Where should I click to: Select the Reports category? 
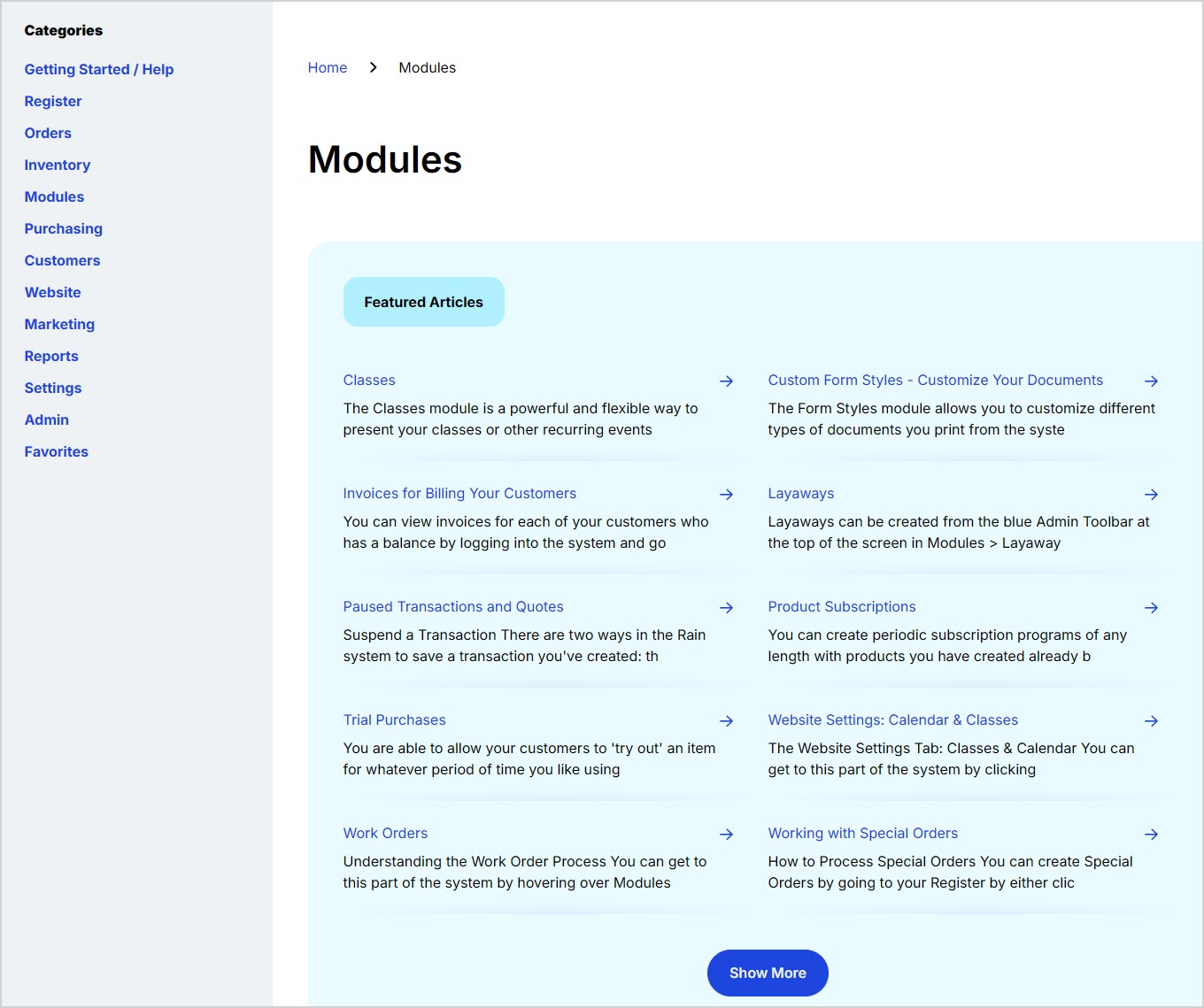(50, 356)
